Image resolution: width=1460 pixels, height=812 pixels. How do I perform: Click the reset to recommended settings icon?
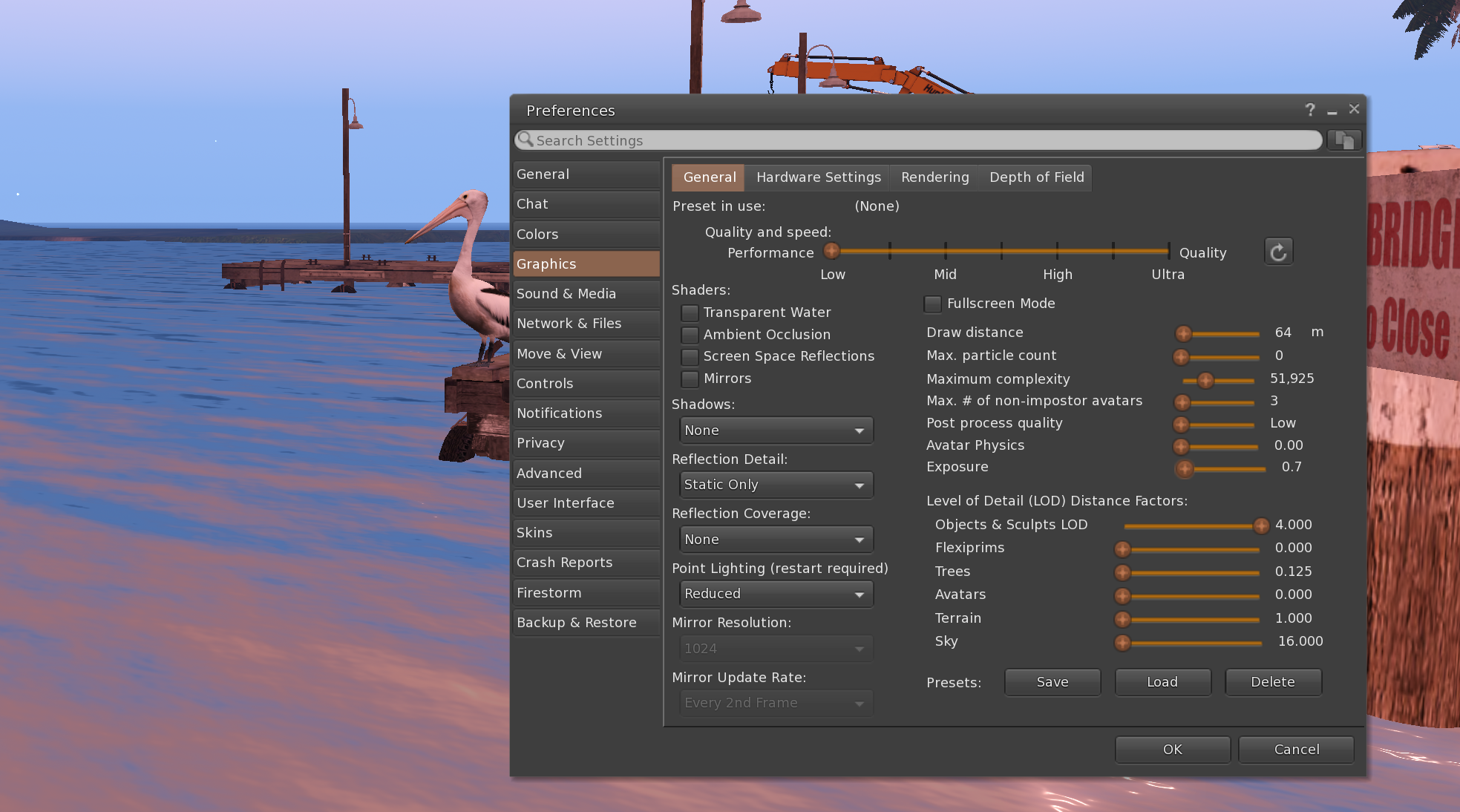pyautogui.click(x=1278, y=252)
